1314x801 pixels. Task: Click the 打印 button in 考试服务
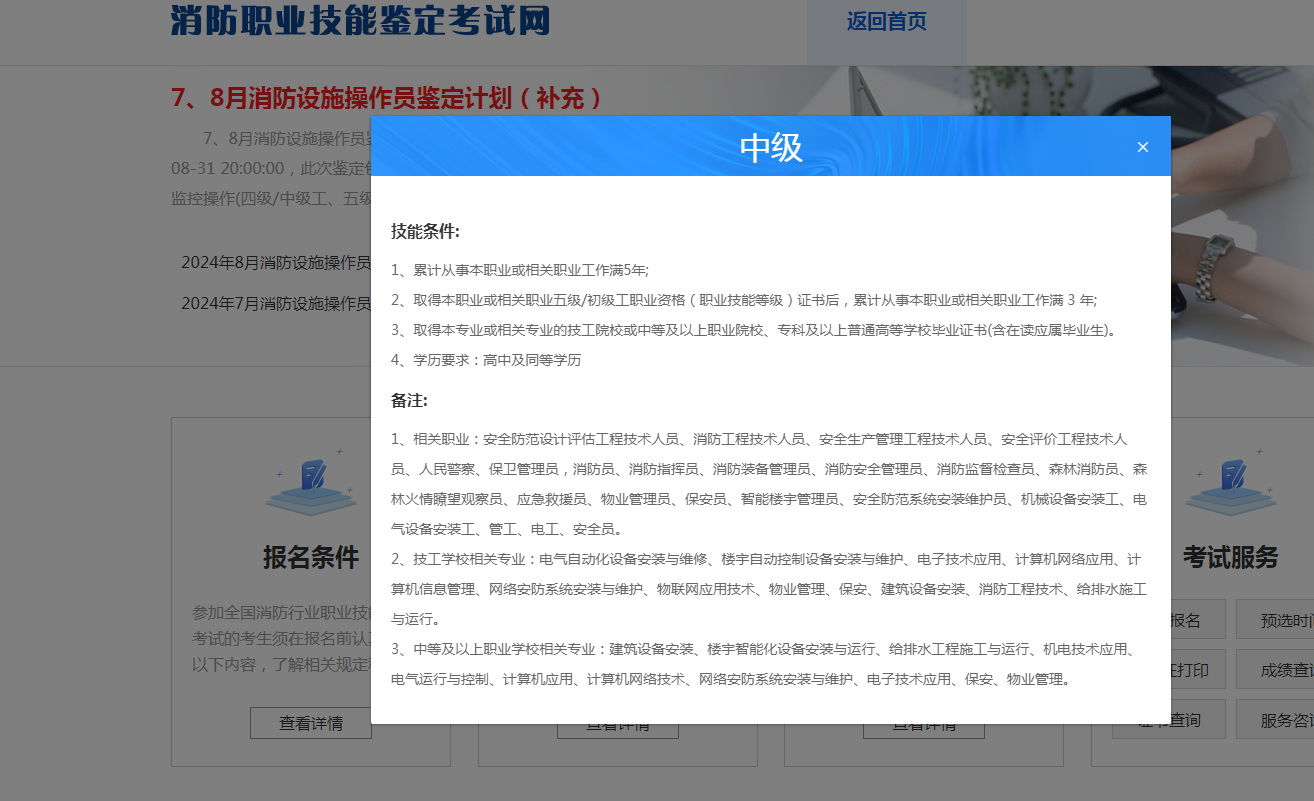[1190, 670]
